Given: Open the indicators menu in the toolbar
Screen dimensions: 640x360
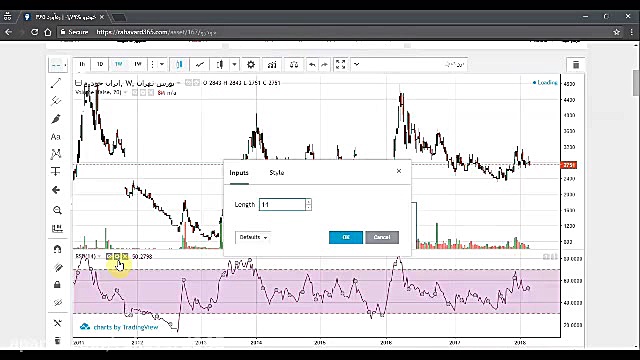Looking at the screenshot, I should click(272, 64).
